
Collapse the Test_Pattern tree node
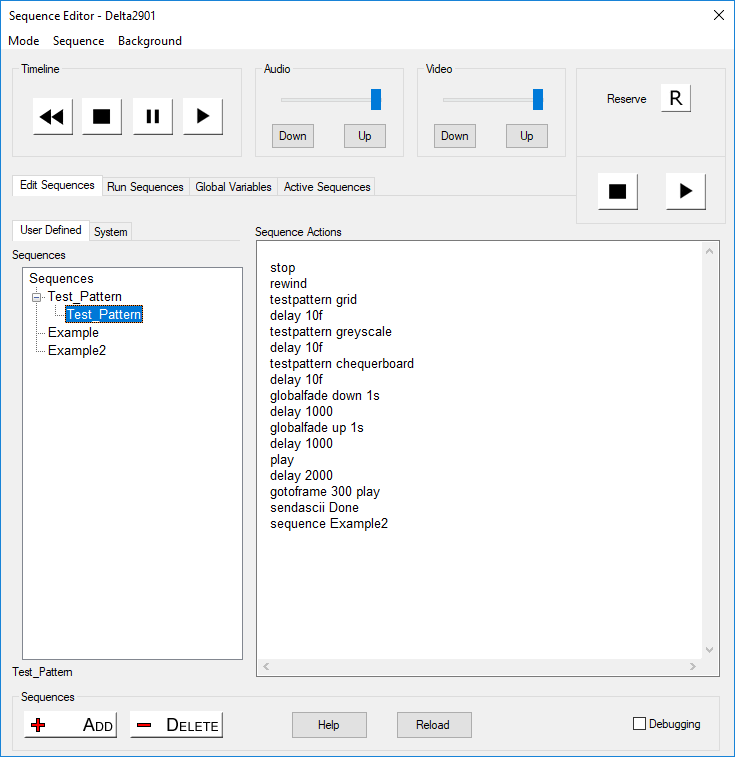click(36, 297)
